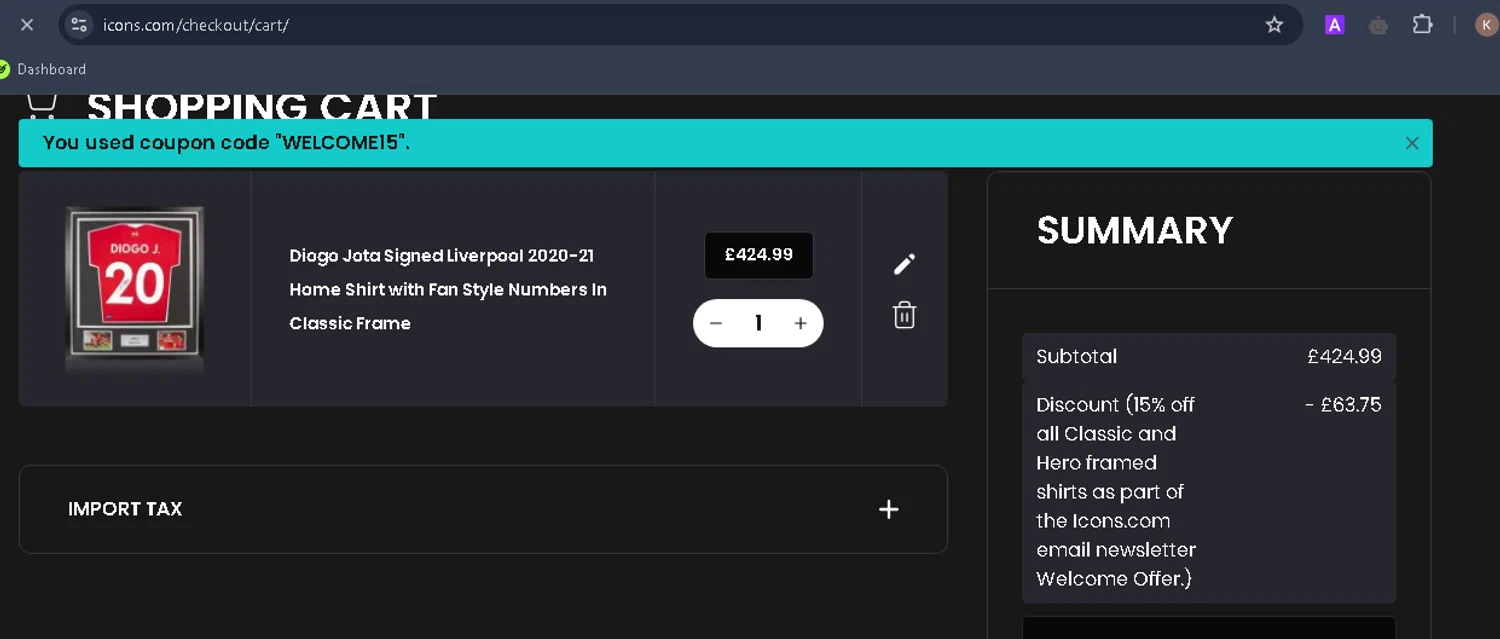1500x639 pixels.
Task: Bookmark this page with star icon
Action: 1274,25
